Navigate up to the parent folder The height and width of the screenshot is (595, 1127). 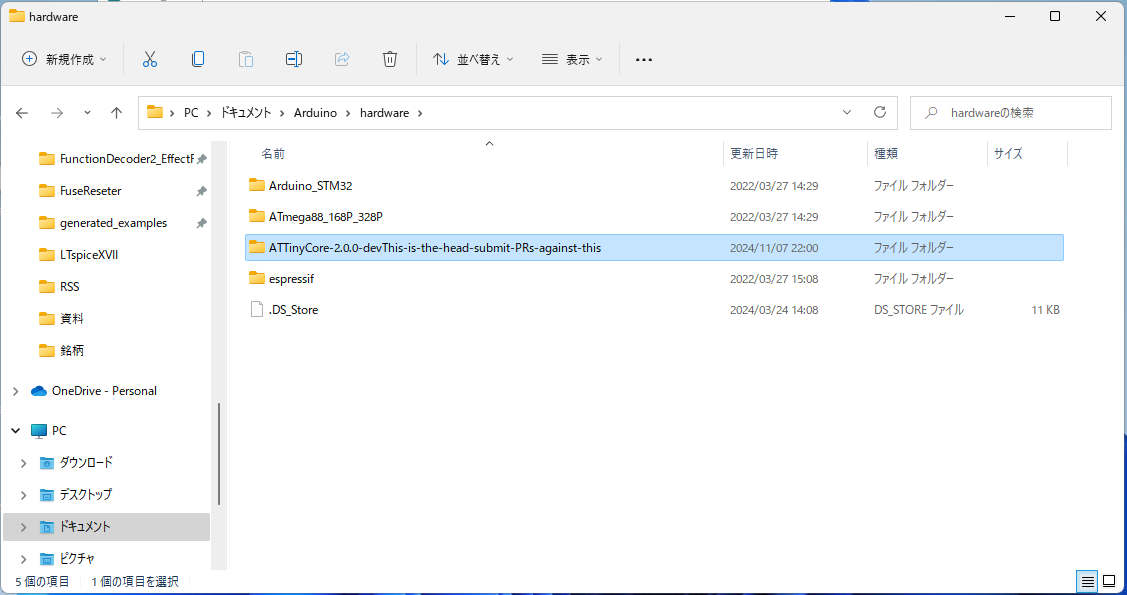click(115, 112)
